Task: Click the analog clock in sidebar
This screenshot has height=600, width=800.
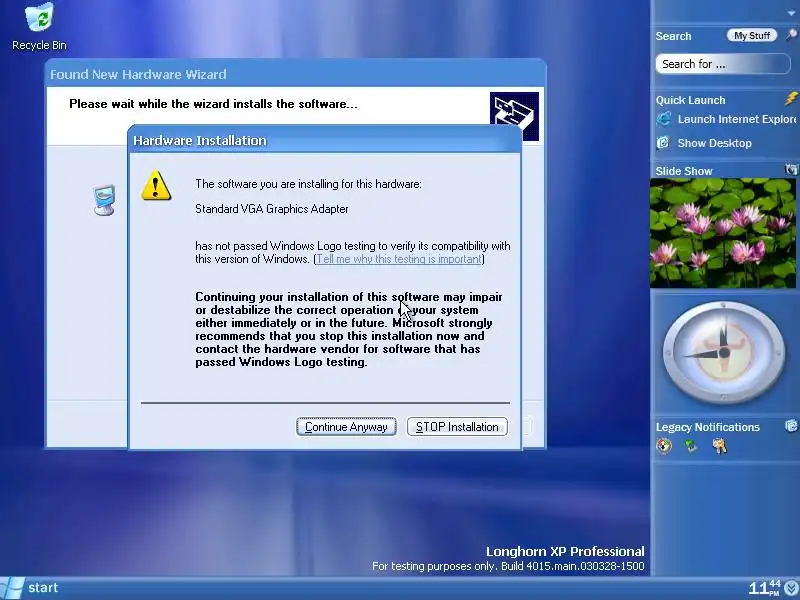Action: tap(723, 353)
